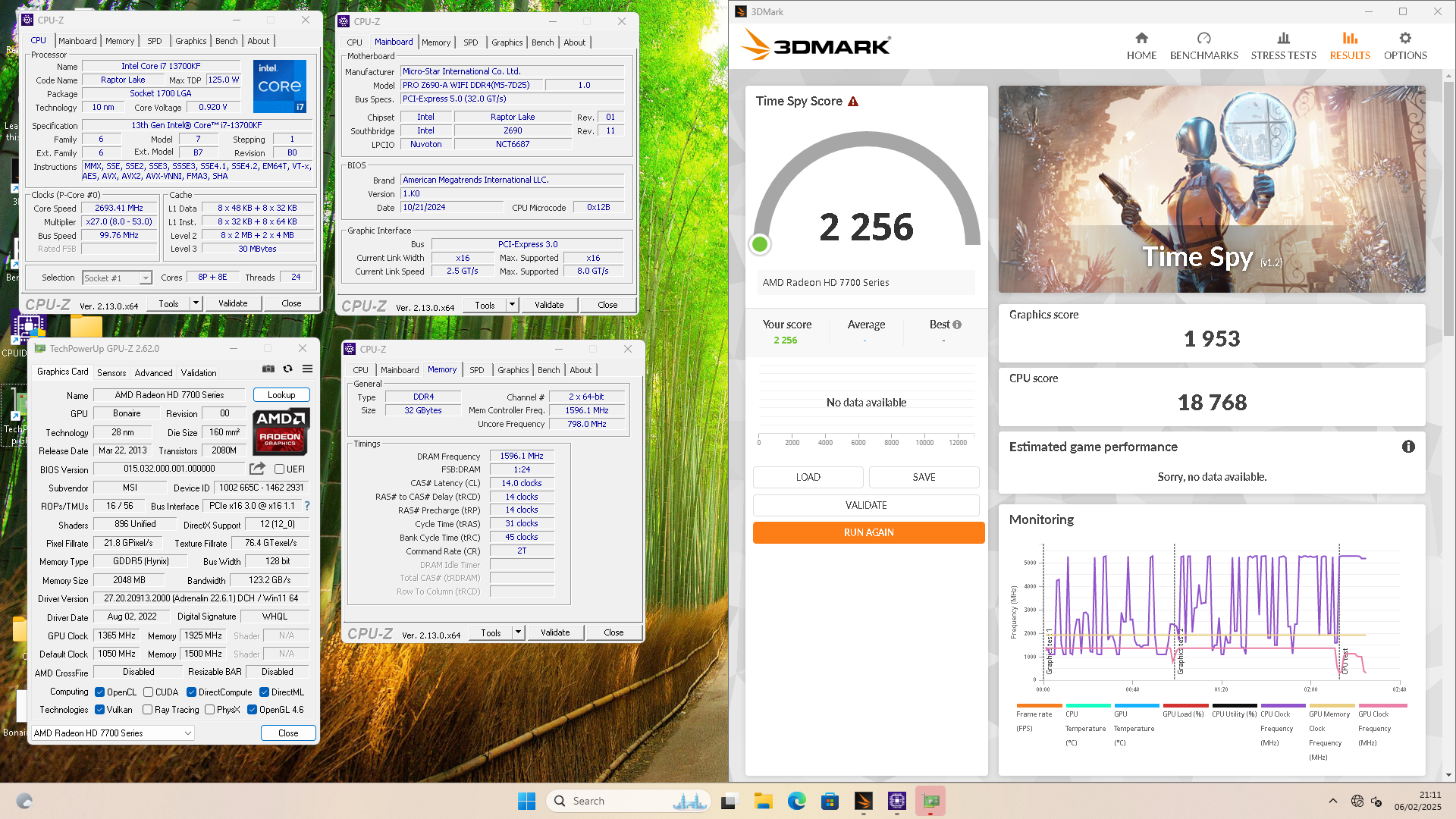Launch File Explorer from the taskbar
The image size is (1456, 819).
click(763, 801)
